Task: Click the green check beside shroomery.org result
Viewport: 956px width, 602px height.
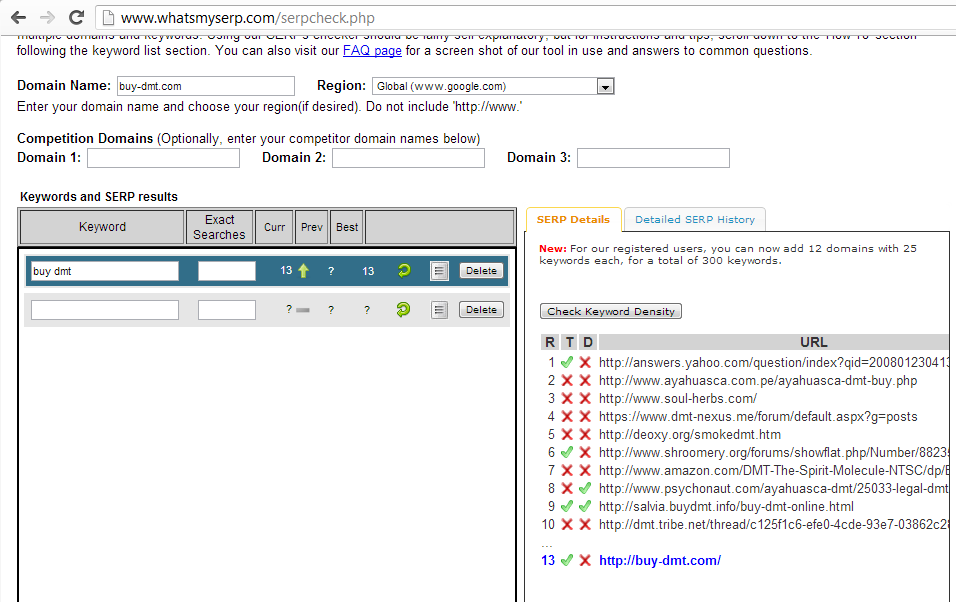Action: 567,452
